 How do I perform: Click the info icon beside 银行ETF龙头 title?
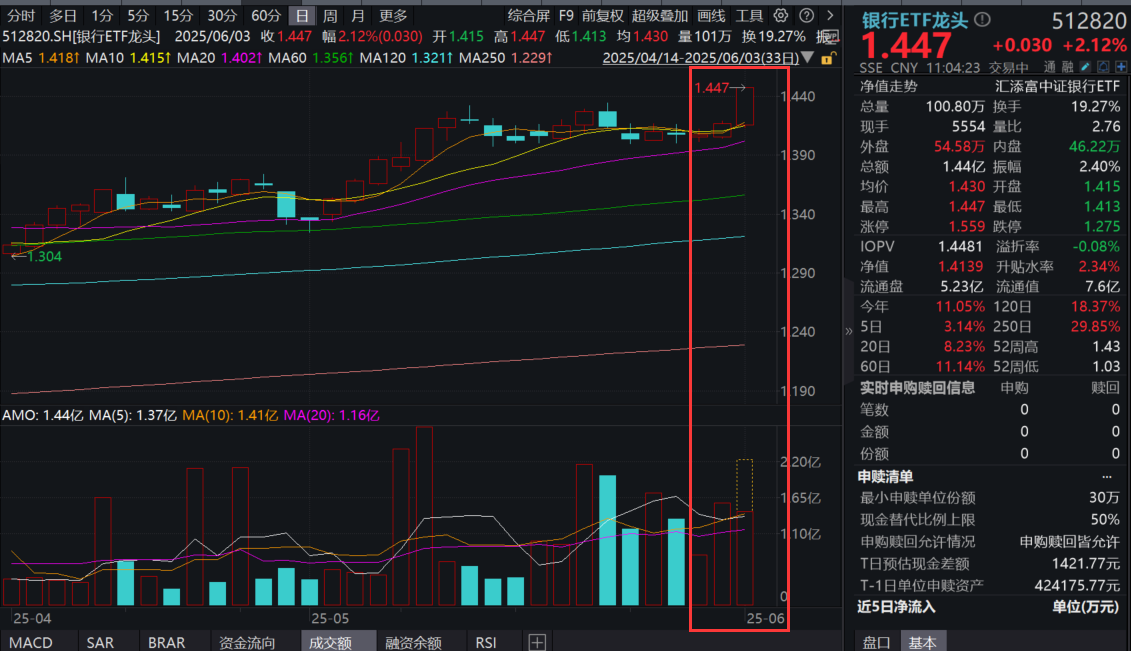[982, 19]
